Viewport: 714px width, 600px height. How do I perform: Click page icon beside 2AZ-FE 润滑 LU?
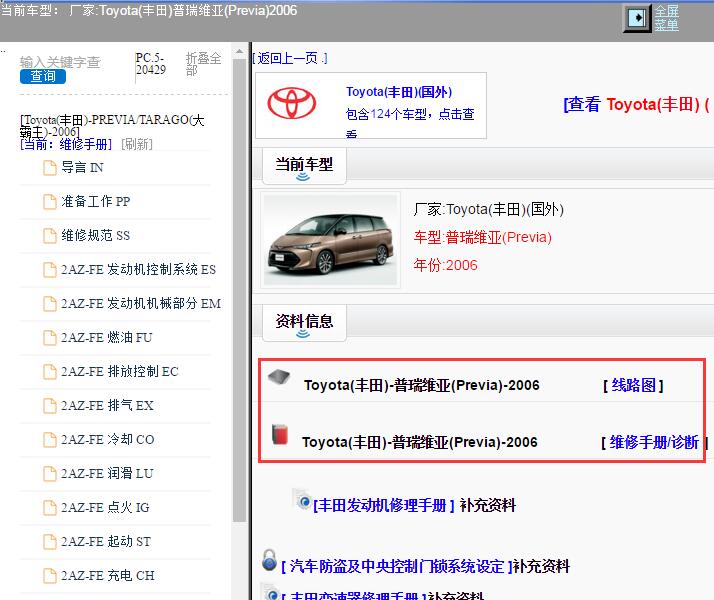coord(50,473)
